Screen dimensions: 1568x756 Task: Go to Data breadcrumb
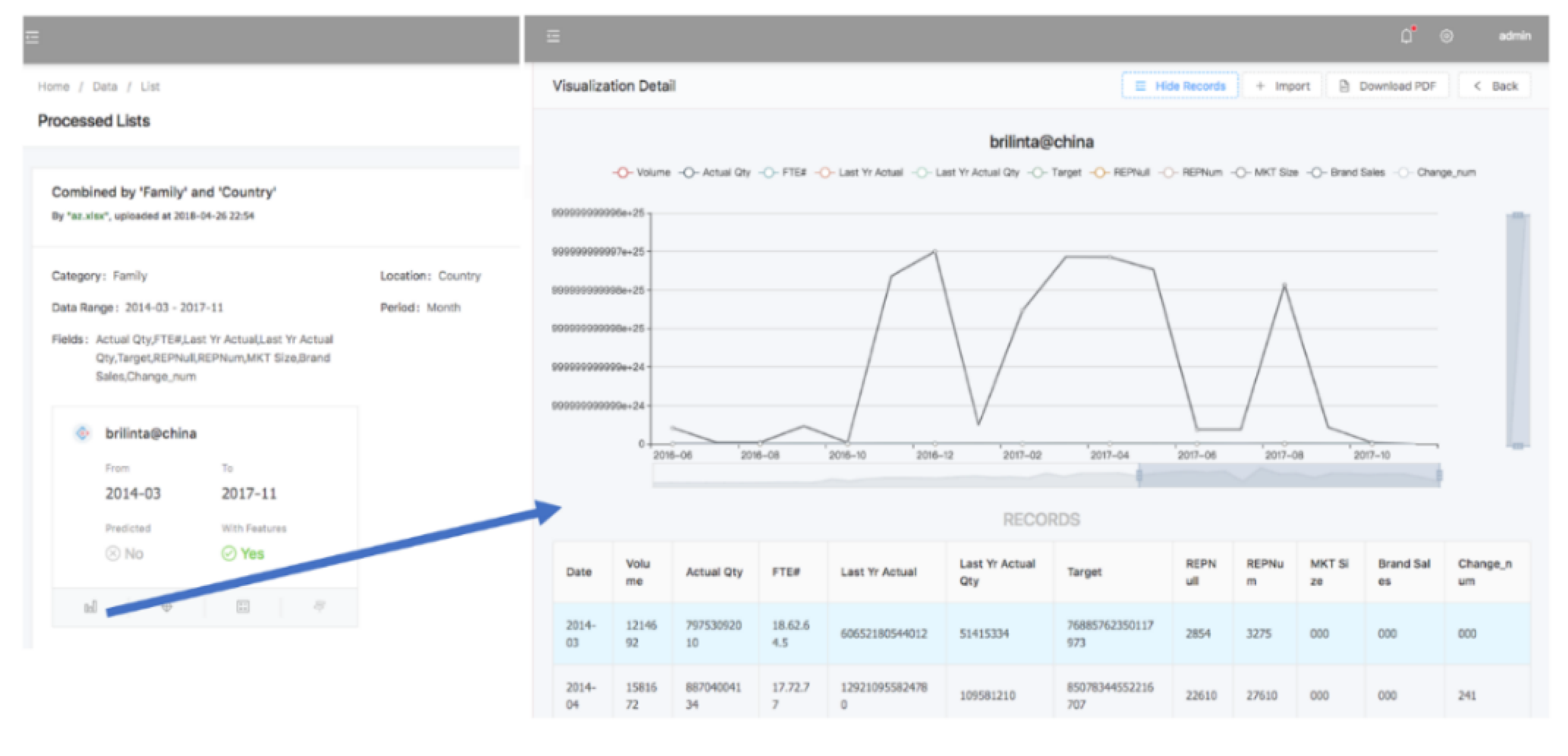105,87
